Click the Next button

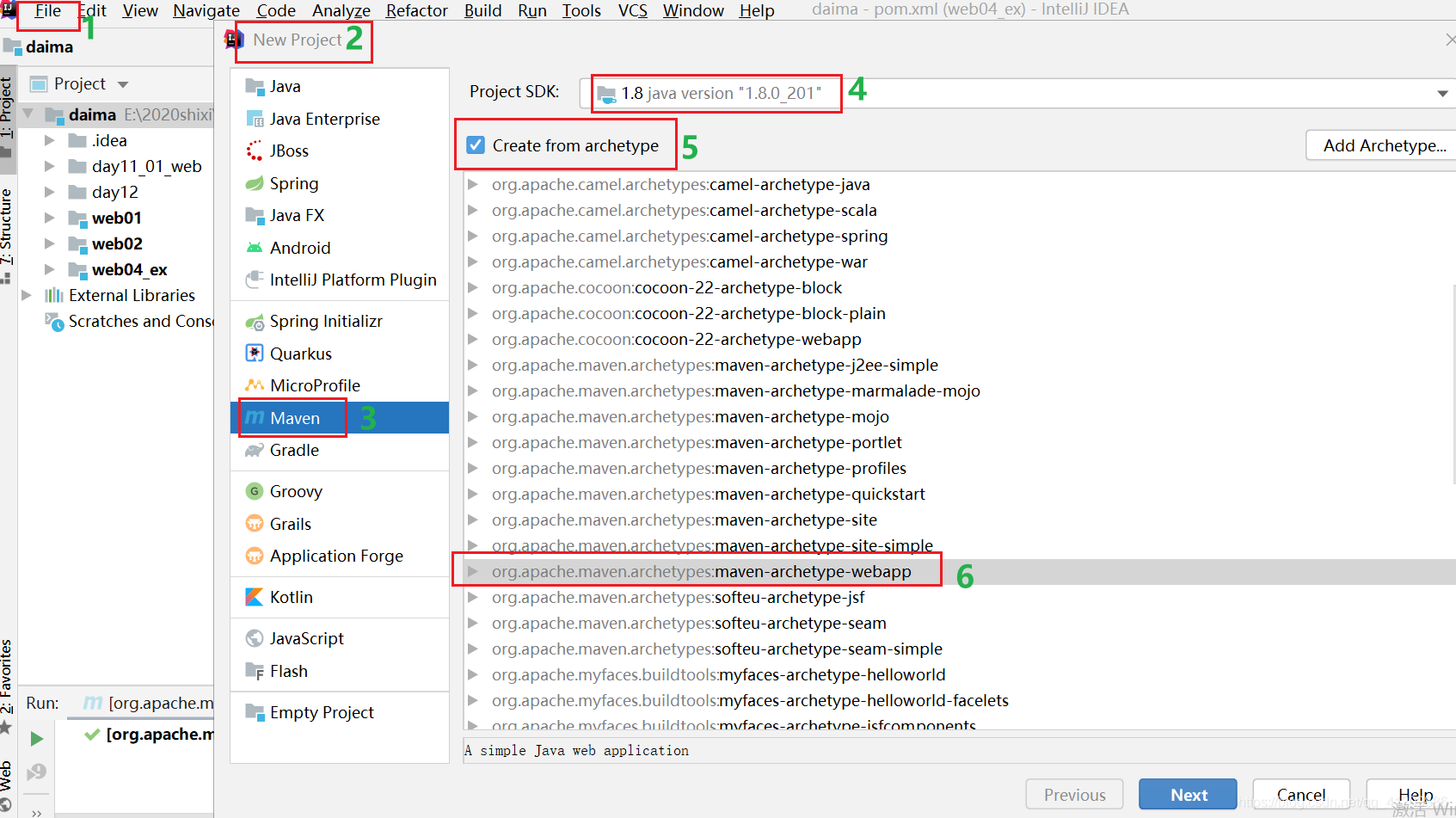coord(1188,795)
